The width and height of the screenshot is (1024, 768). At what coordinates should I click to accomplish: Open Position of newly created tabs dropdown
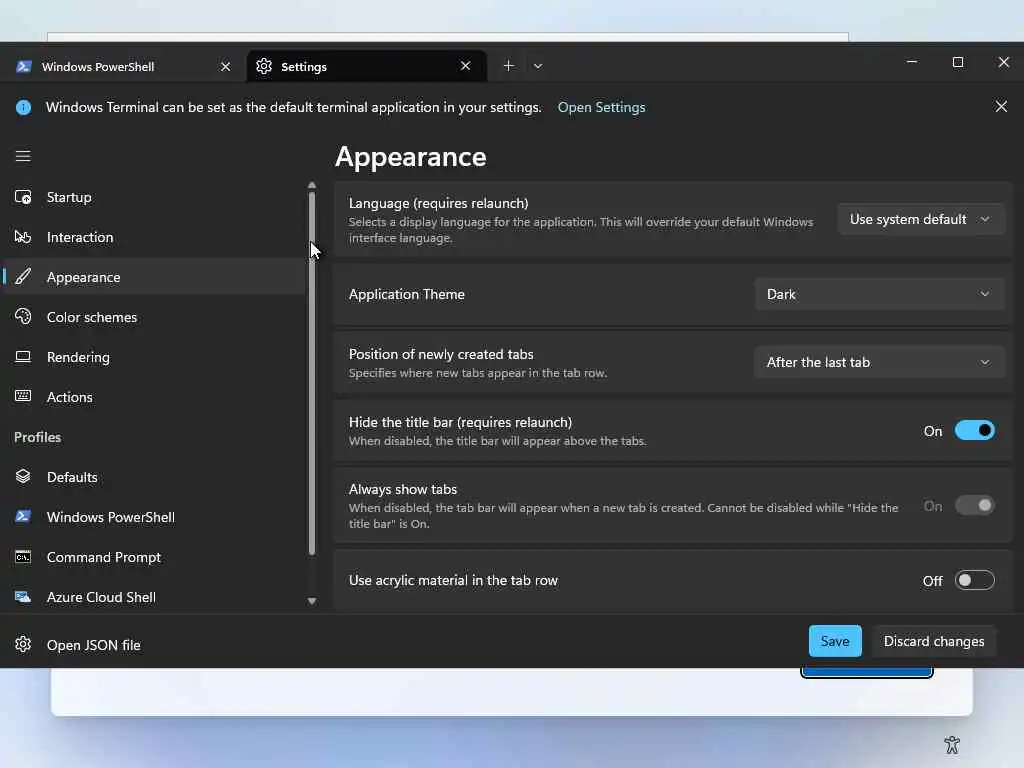pyautogui.click(x=879, y=362)
